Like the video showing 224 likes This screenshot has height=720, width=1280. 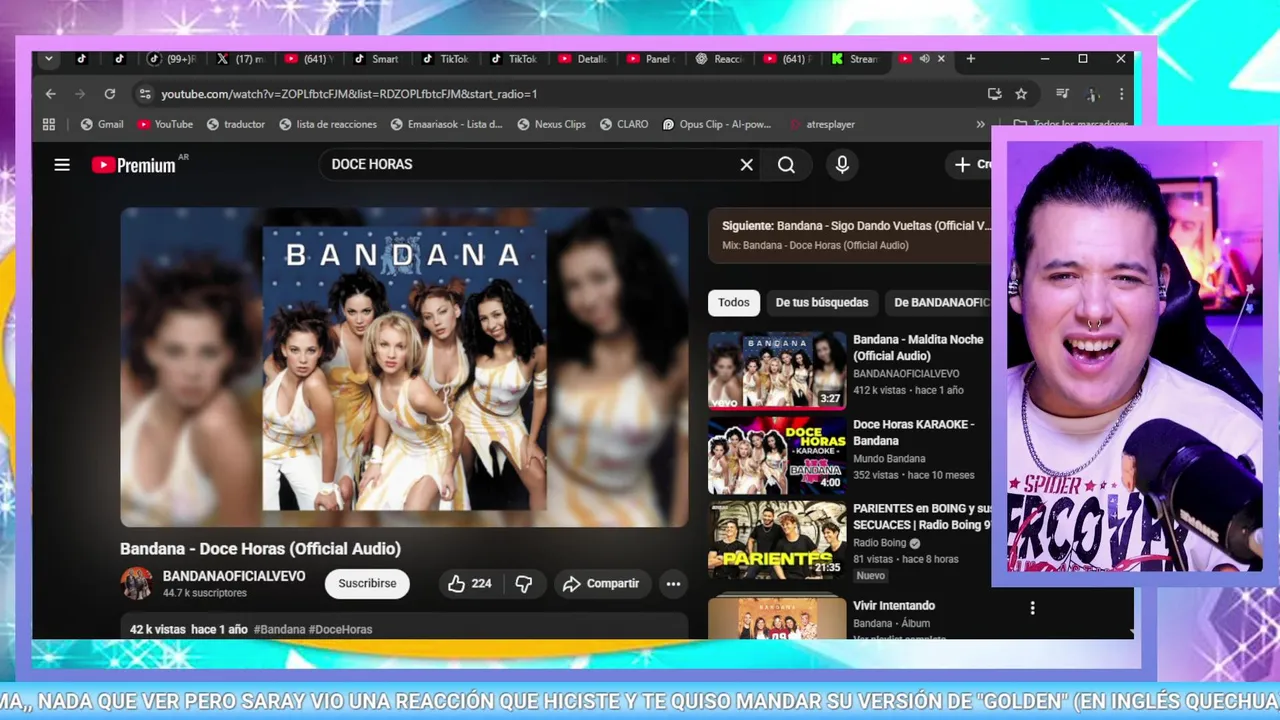click(x=470, y=584)
